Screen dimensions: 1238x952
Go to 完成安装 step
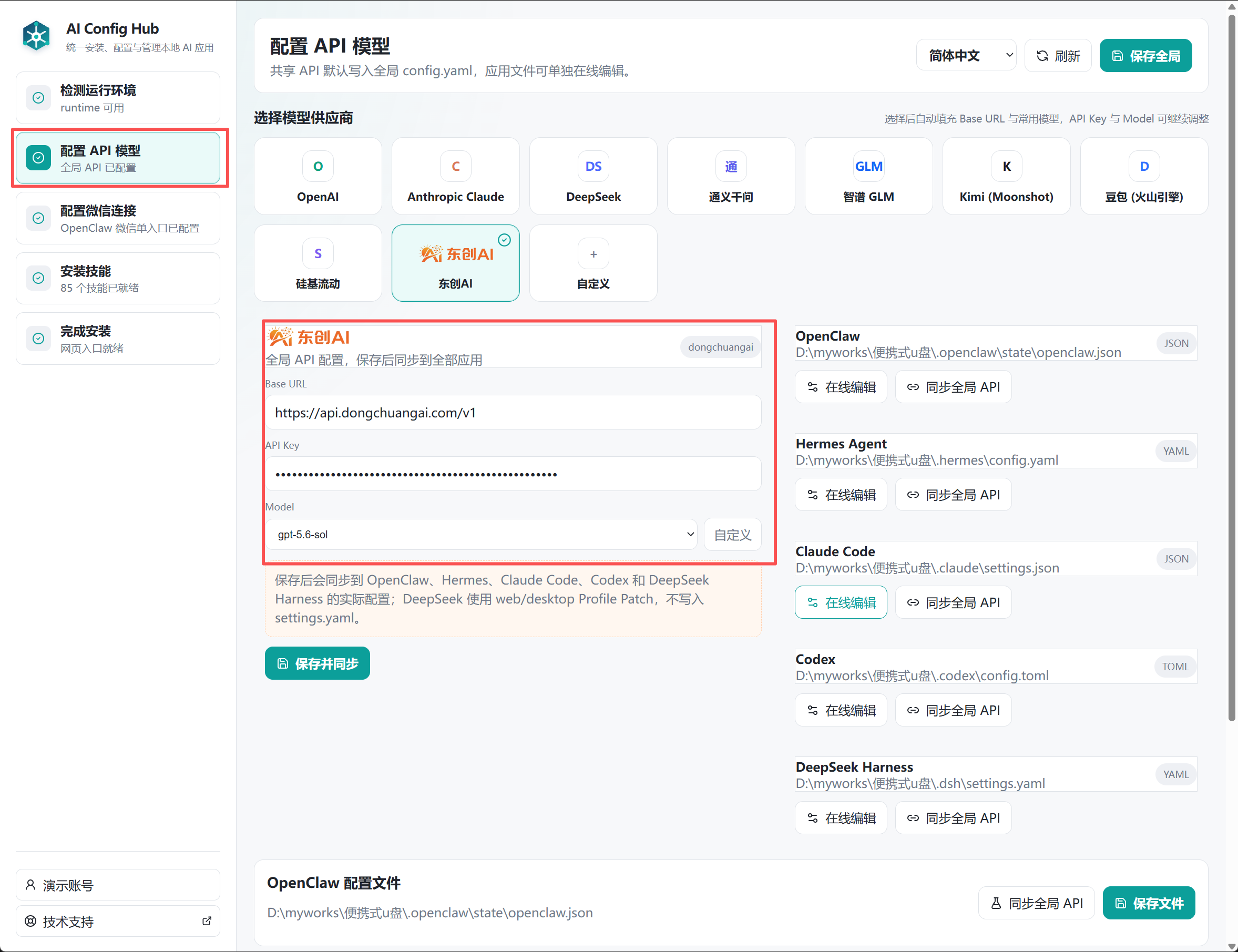click(118, 339)
